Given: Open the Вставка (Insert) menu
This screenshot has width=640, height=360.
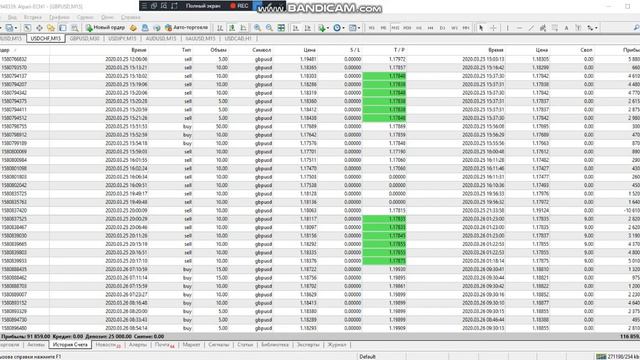Looking at the screenshot, I should click(x=33, y=18).
